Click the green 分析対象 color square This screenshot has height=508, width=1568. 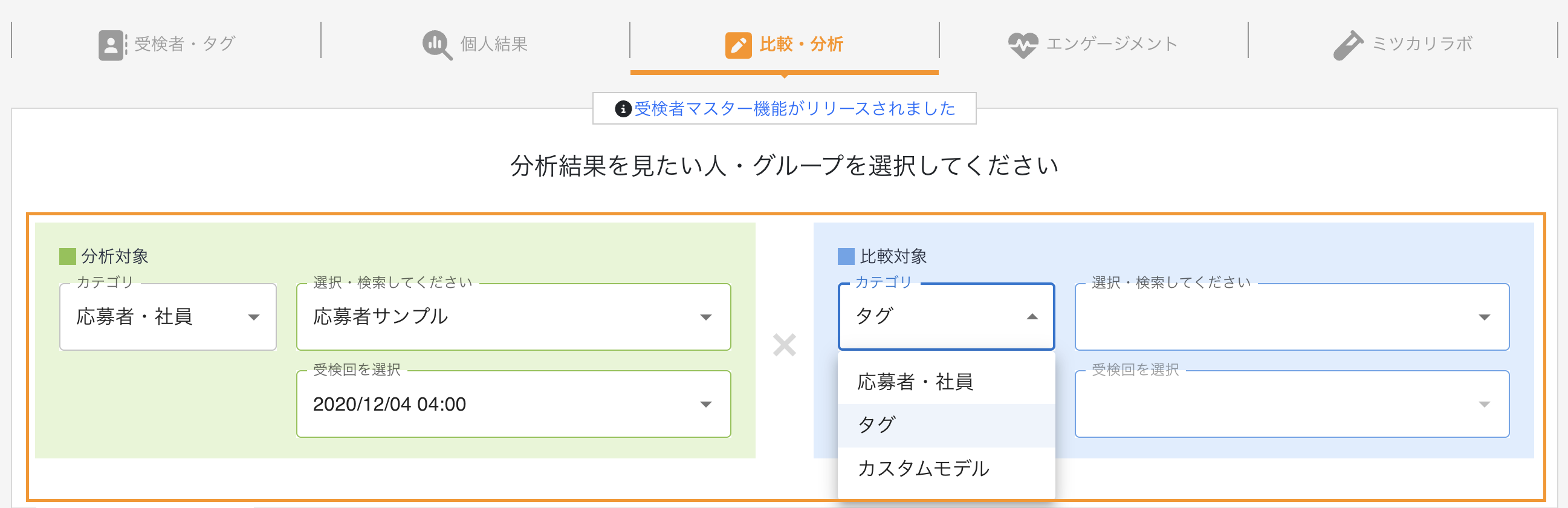(68, 256)
